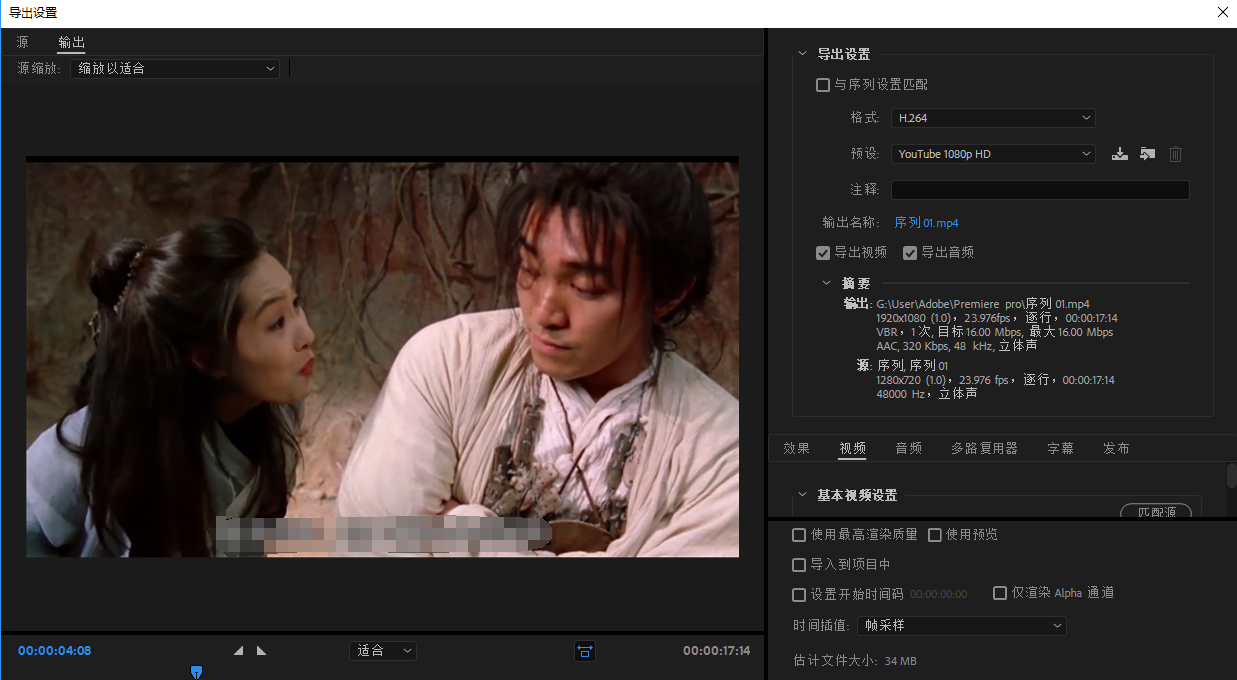Screen dimensions: 1237x680
Task: Open the 发布 tab
Action: (1117, 449)
